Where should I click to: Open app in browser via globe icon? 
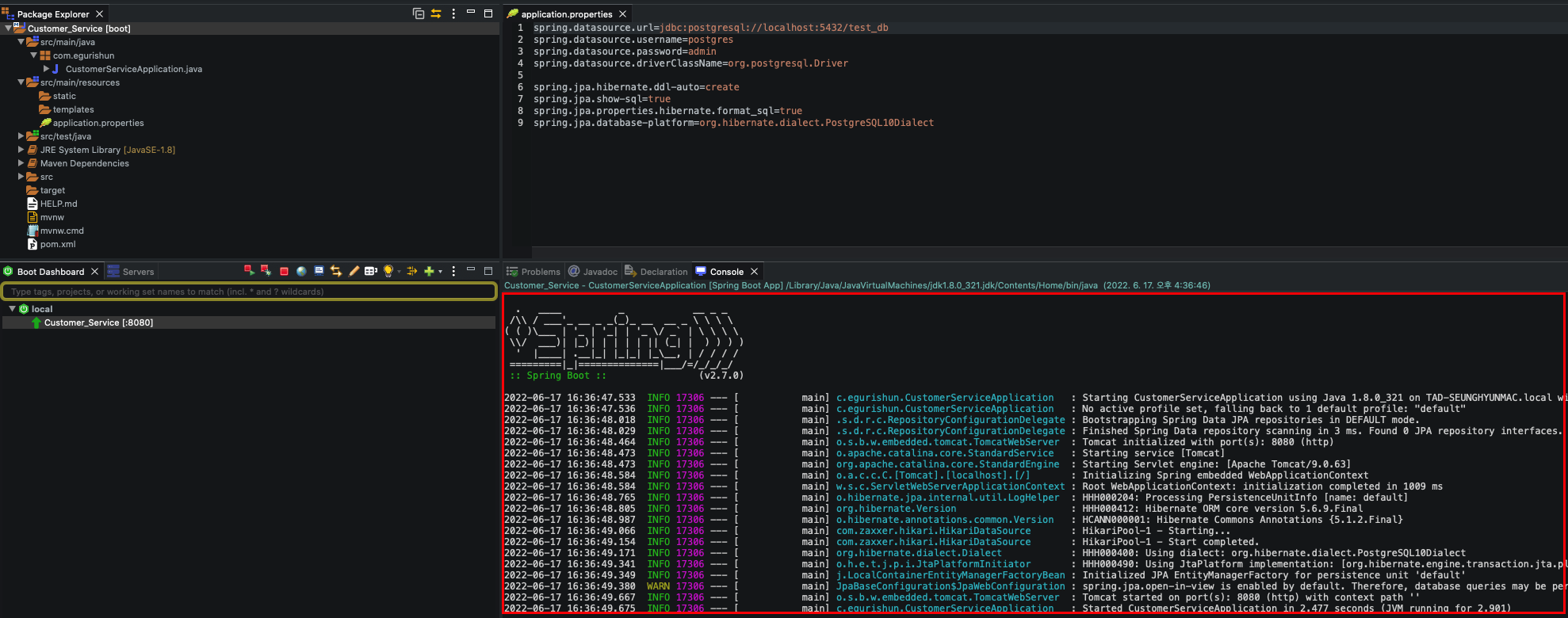tap(301, 271)
